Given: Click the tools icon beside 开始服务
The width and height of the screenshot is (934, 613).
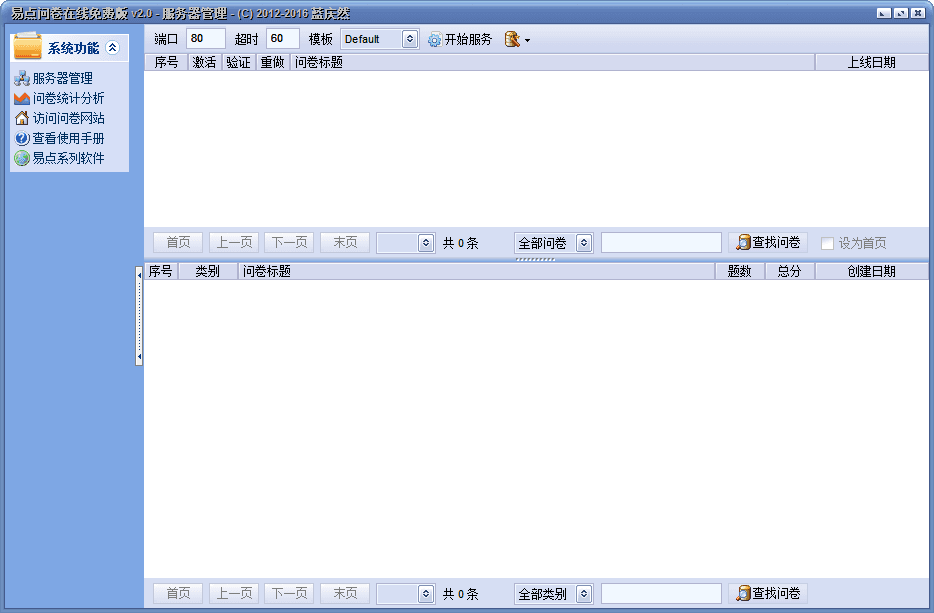Looking at the screenshot, I should (513, 40).
